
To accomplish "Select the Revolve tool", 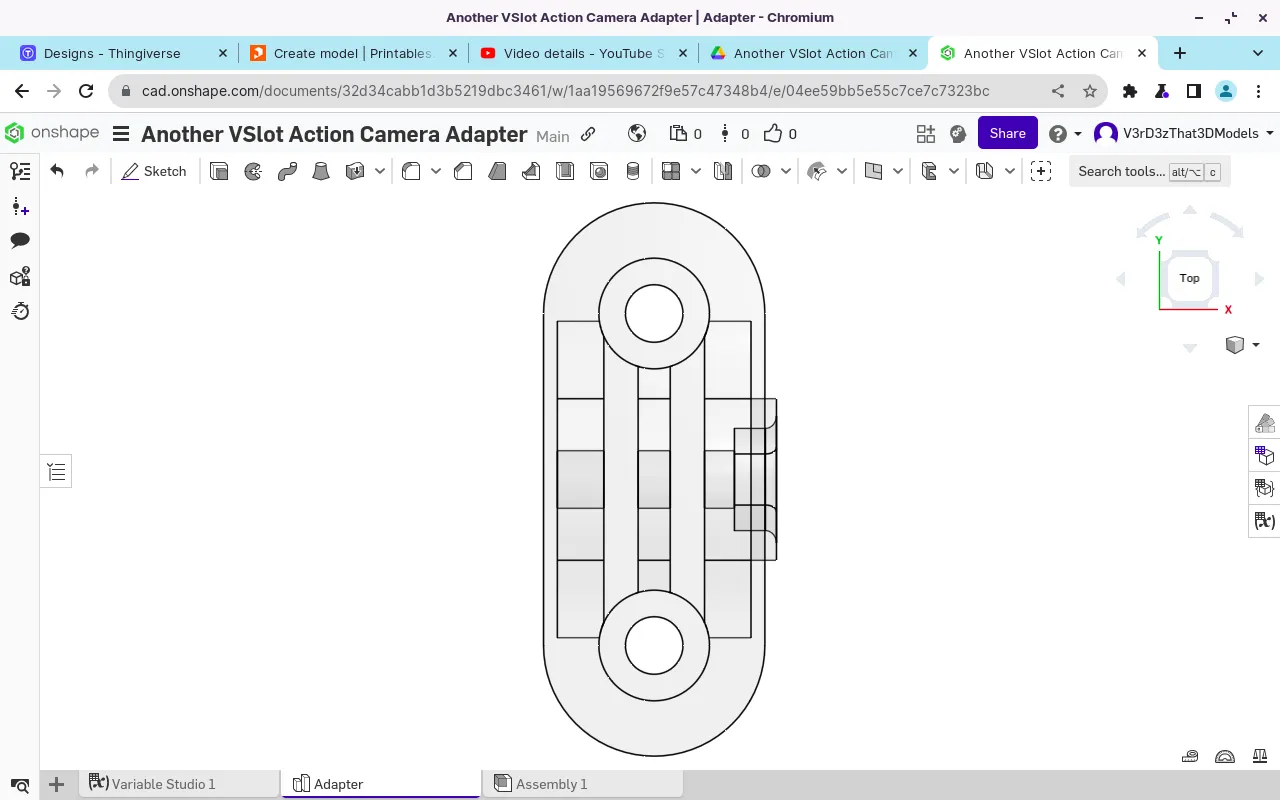I will point(252,171).
